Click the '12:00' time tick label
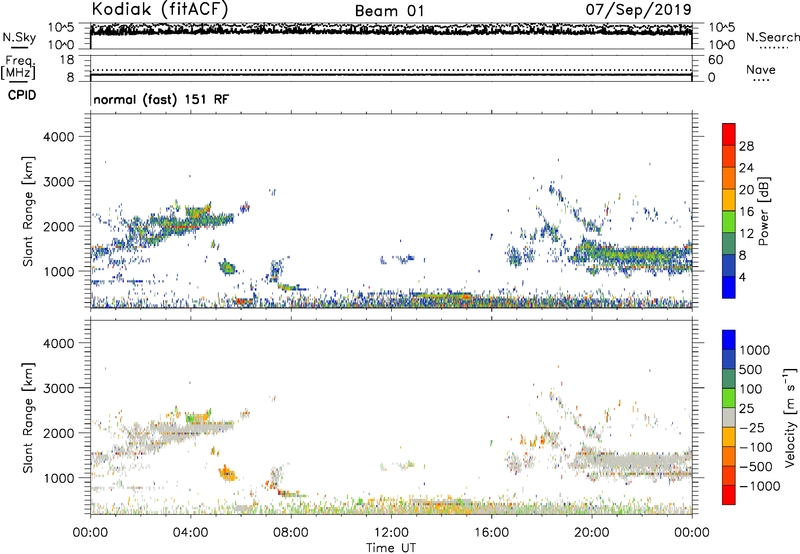The width and height of the screenshot is (800, 554). coord(391,533)
